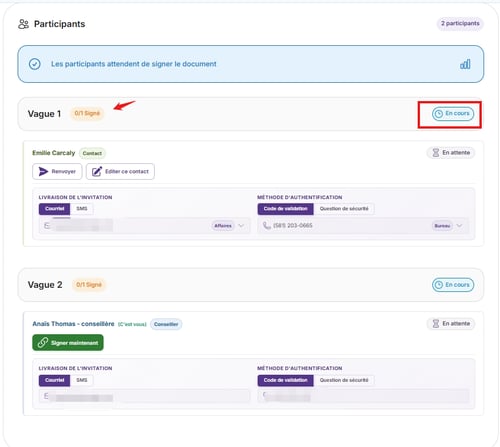The image size is (500, 447).
Task: Click Anaïs Thomas email input field
Action: pyautogui.click(x=144, y=396)
